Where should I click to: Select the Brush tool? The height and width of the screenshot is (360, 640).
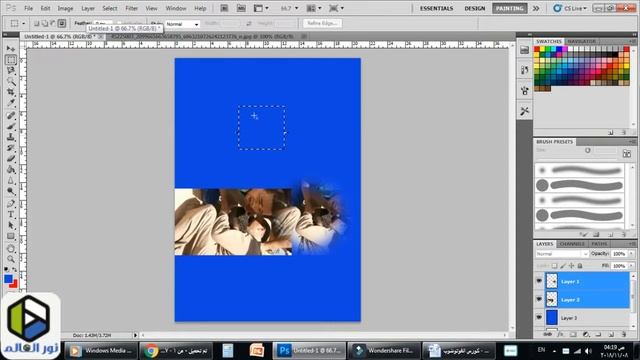click(11, 126)
